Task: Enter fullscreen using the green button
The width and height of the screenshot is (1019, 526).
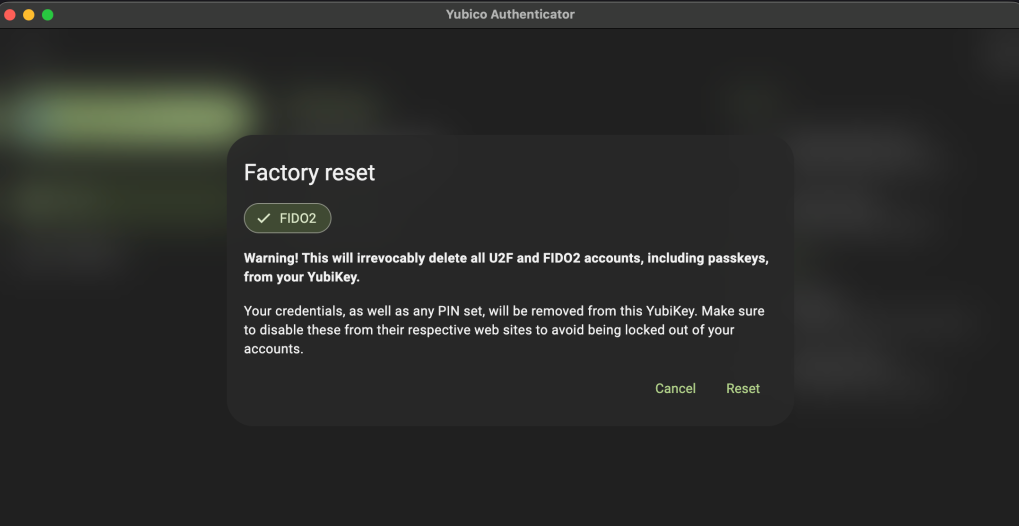Action: tap(47, 15)
